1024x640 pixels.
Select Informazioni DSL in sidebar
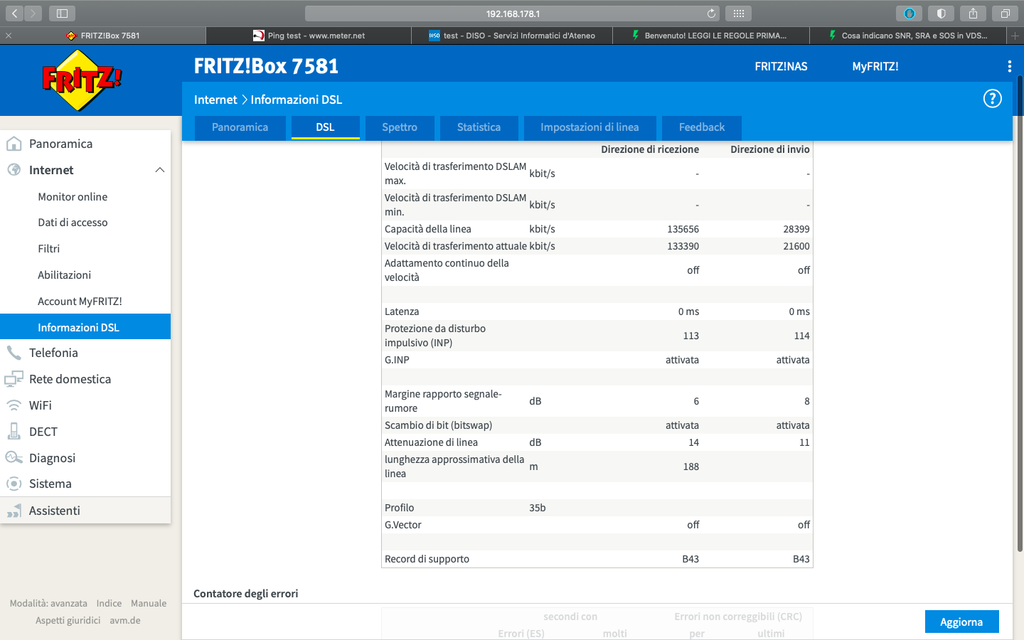pyautogui.click(x=86, y=327)
